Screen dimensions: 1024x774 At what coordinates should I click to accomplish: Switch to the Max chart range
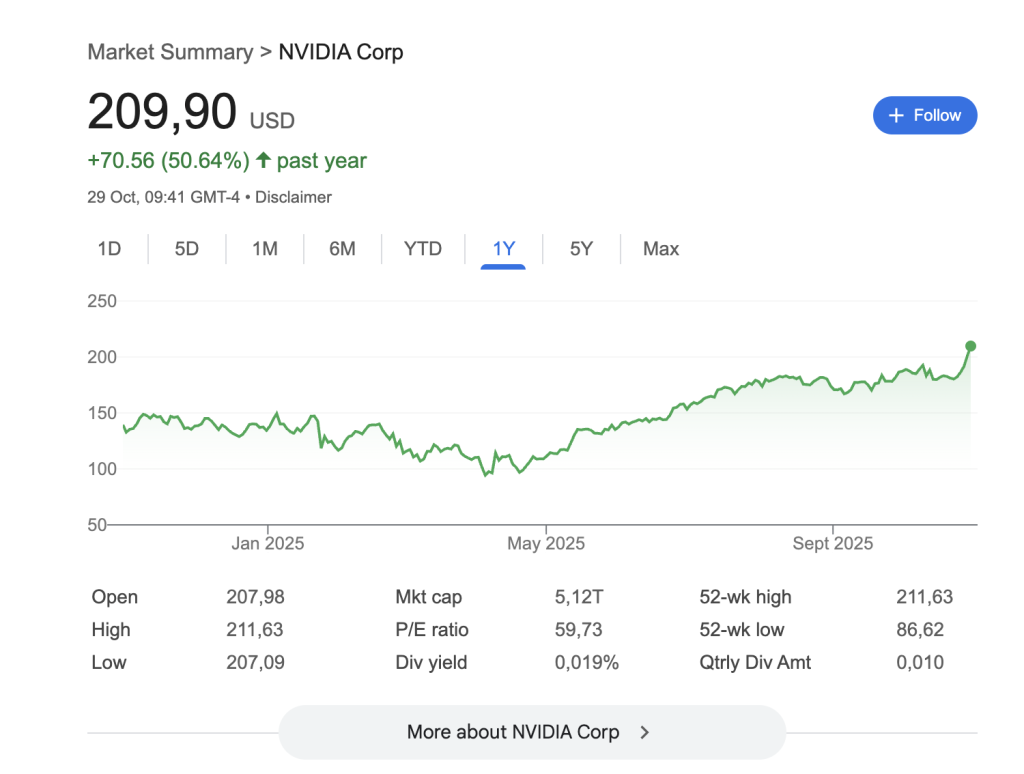click(661, 249)
